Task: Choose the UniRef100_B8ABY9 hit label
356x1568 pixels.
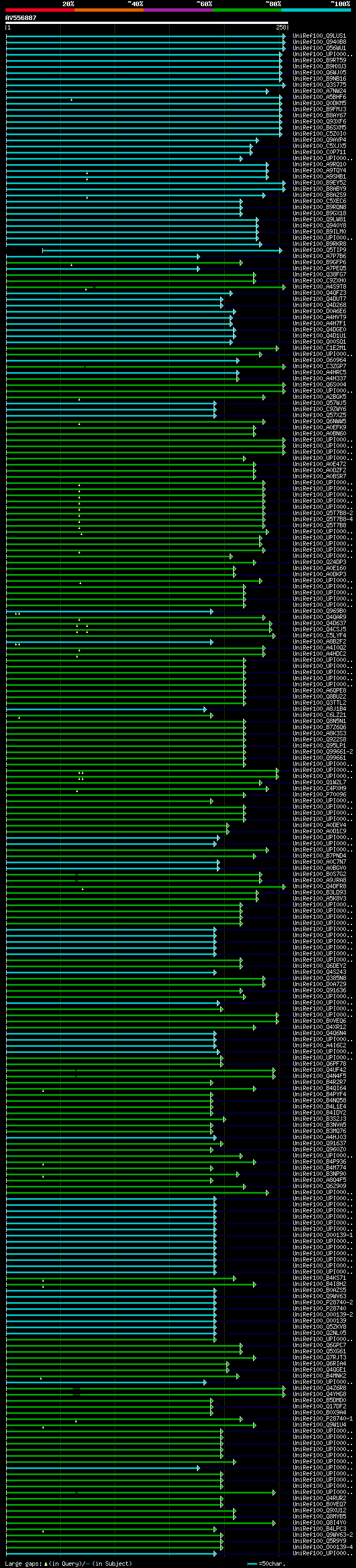Action: 319,189
